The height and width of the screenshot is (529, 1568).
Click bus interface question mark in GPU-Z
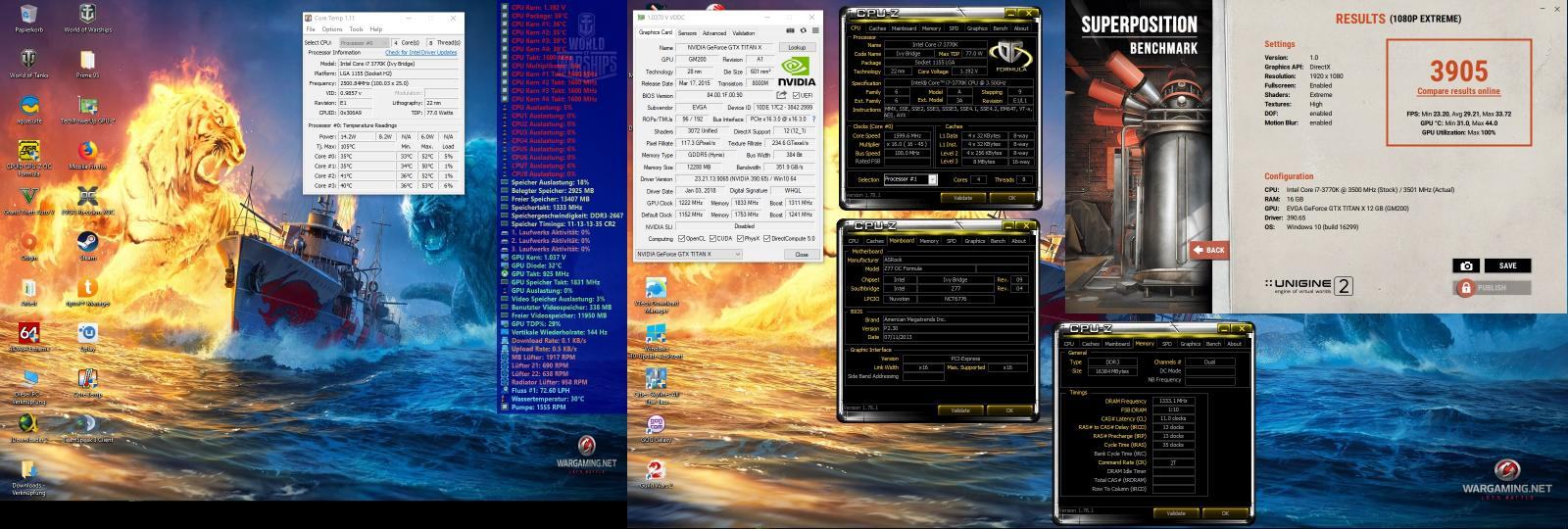click(813, 119)
